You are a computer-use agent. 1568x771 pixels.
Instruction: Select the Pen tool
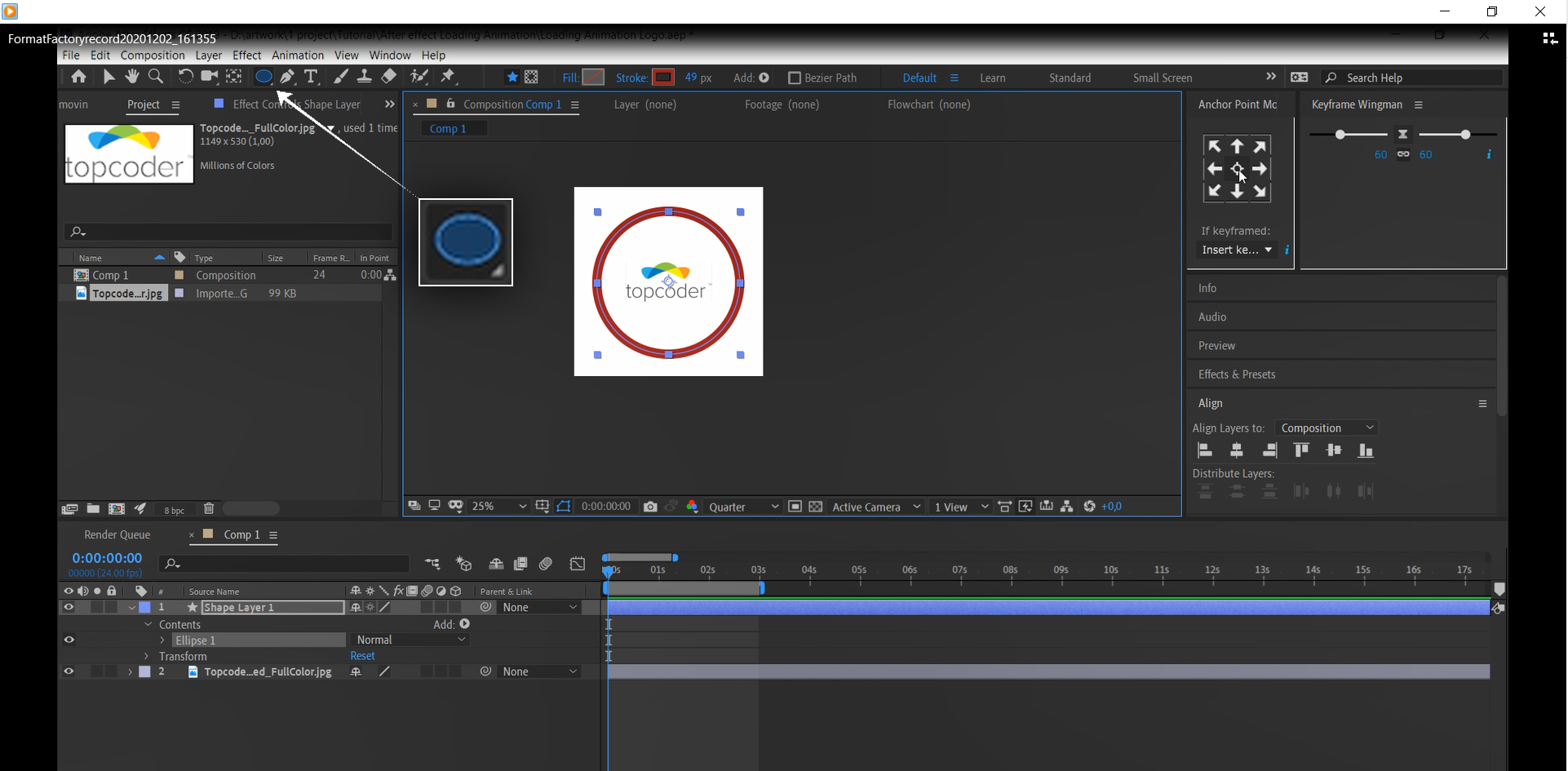287,77
